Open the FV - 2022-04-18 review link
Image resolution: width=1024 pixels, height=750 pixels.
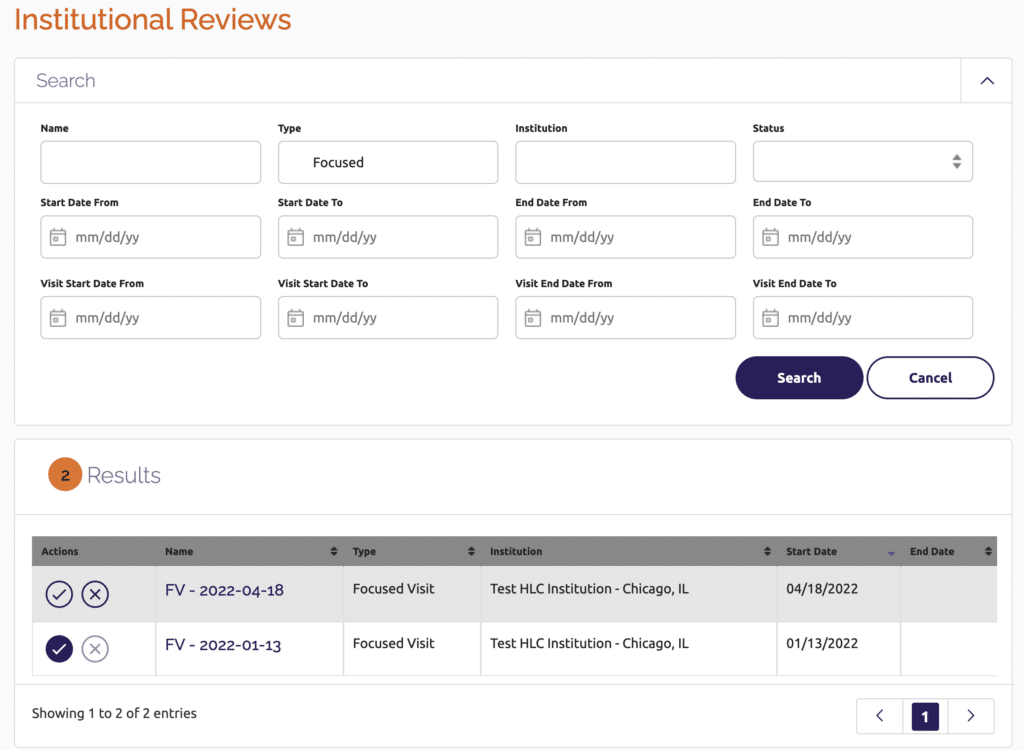coord(224,590)
